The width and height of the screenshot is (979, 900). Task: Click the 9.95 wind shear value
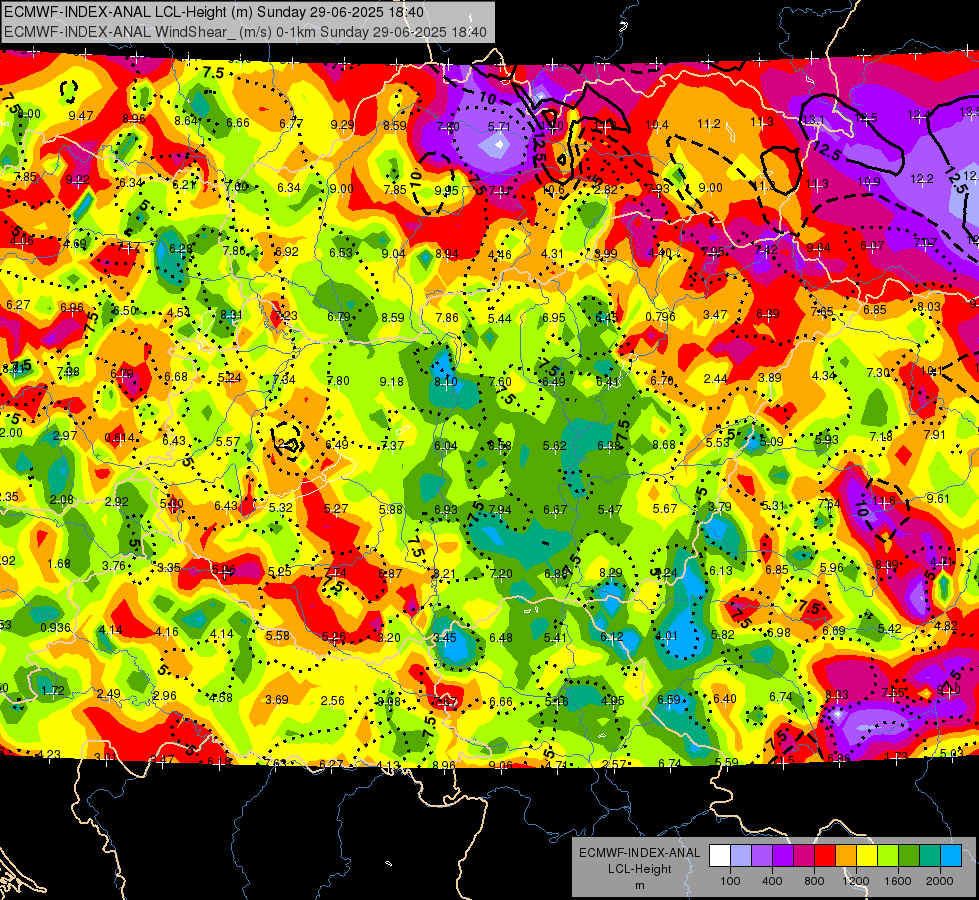click(x=446, y=190)
